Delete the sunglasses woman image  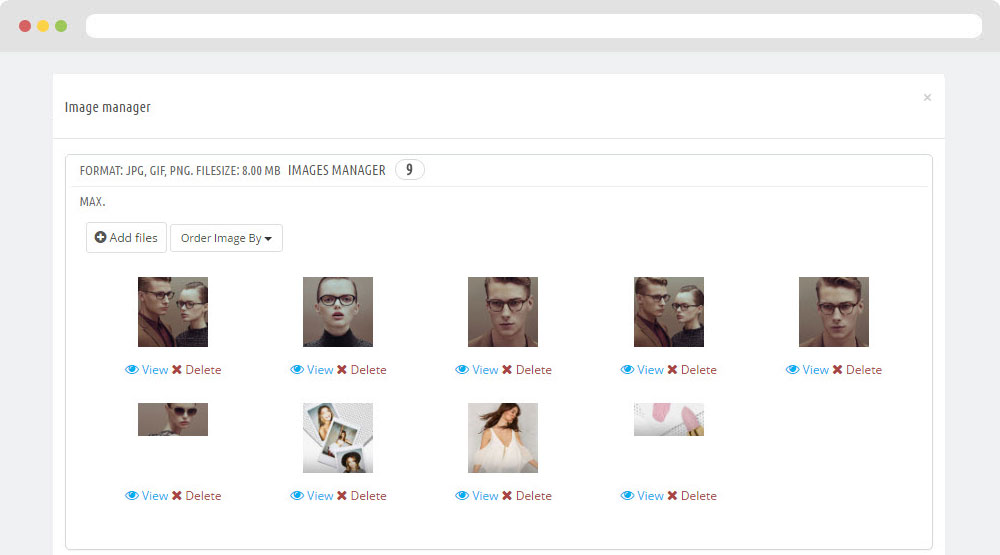(x=196, y=496)
